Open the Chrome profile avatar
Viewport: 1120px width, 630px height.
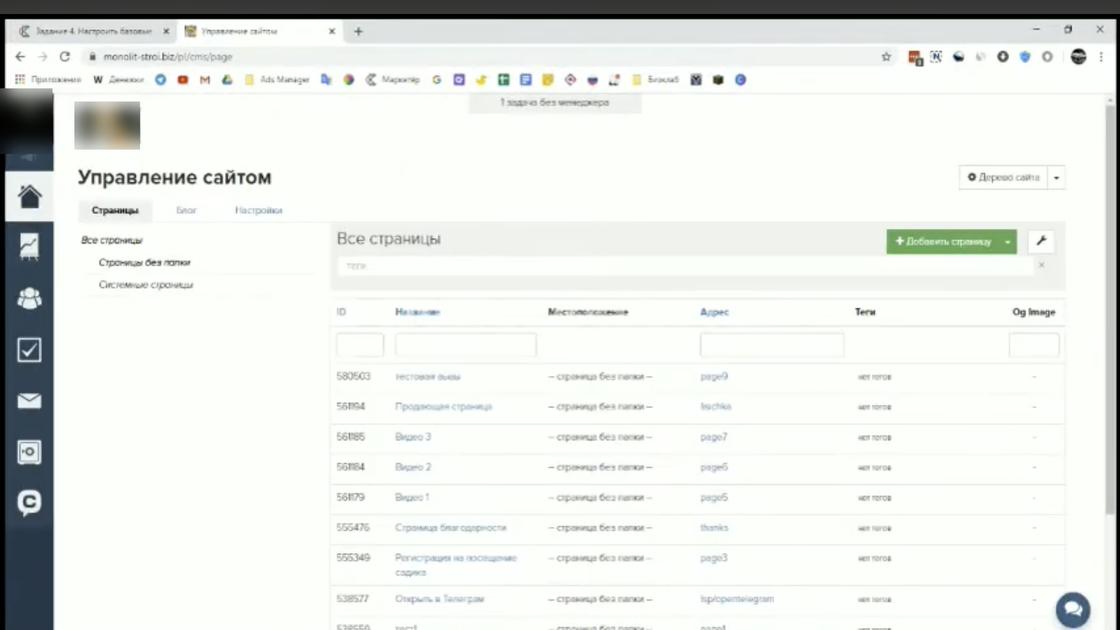(x=1079, y=56)
